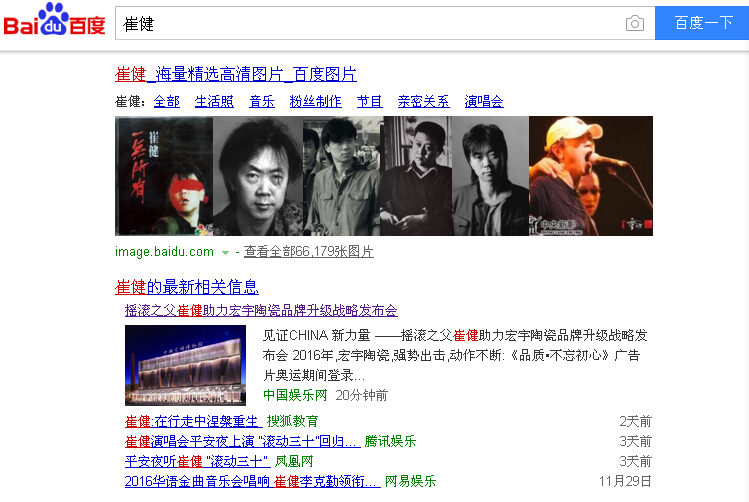The image size is (749, 502).
Task: Open 崔健的最新相关信息 heading link
Action: [187, 287]
